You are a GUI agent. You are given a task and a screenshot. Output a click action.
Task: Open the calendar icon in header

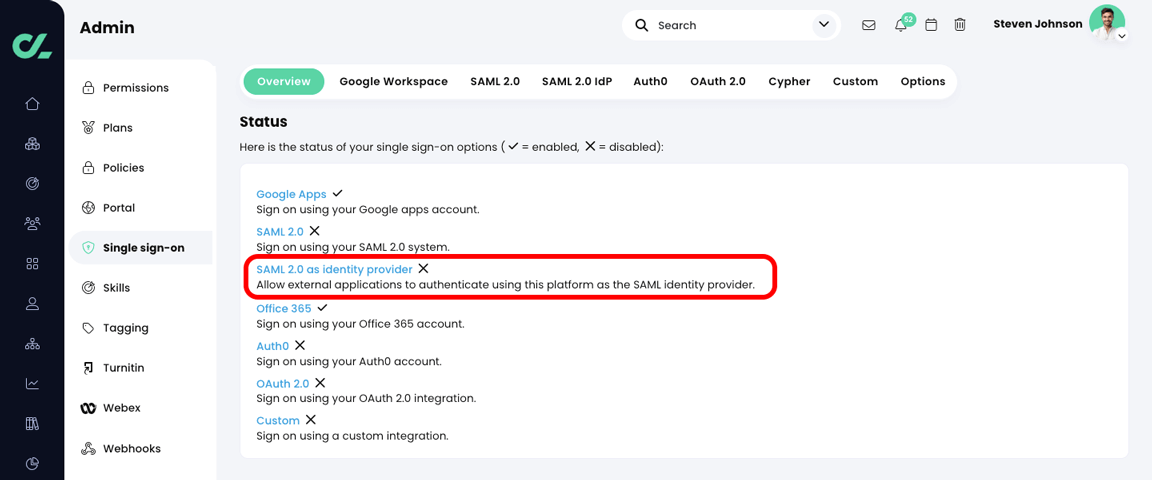931,25
